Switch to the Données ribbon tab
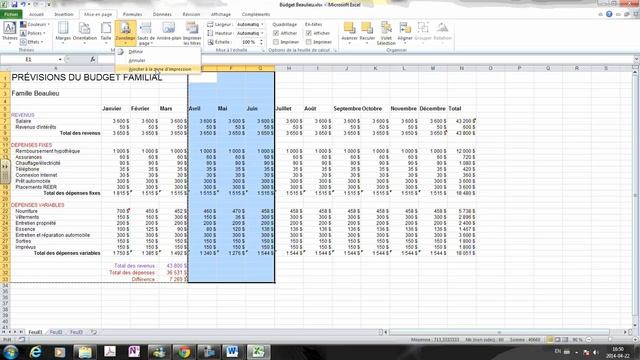640x360 pixels. click(162, 14)
